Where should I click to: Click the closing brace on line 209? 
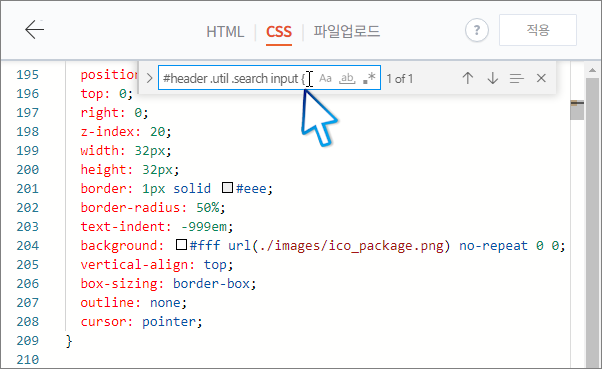click(69, 341)
